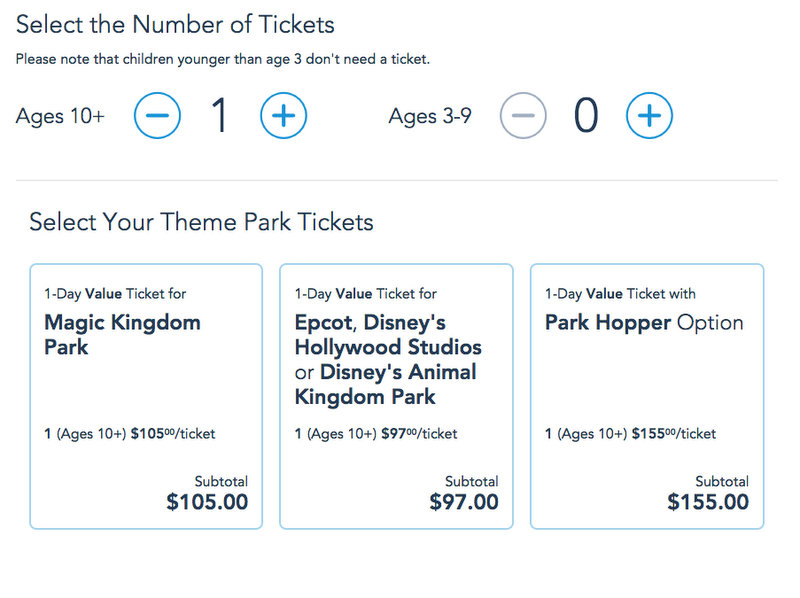Screen dimensions: 800x598
Task: Click the Ages 10+ quantity number 1
Action: (x=220, y=116)
